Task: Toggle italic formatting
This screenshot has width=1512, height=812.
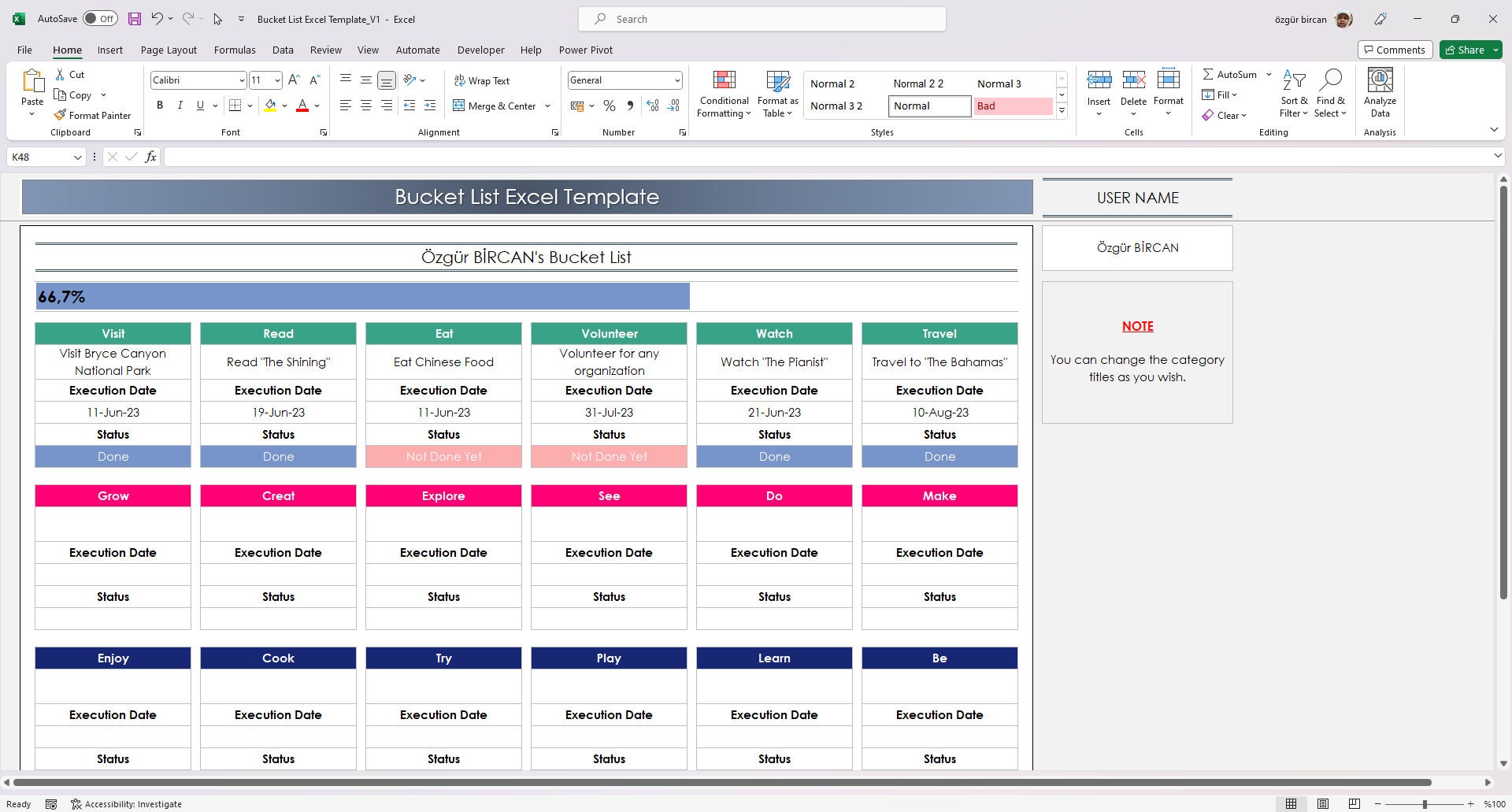Action: (180, 105)
